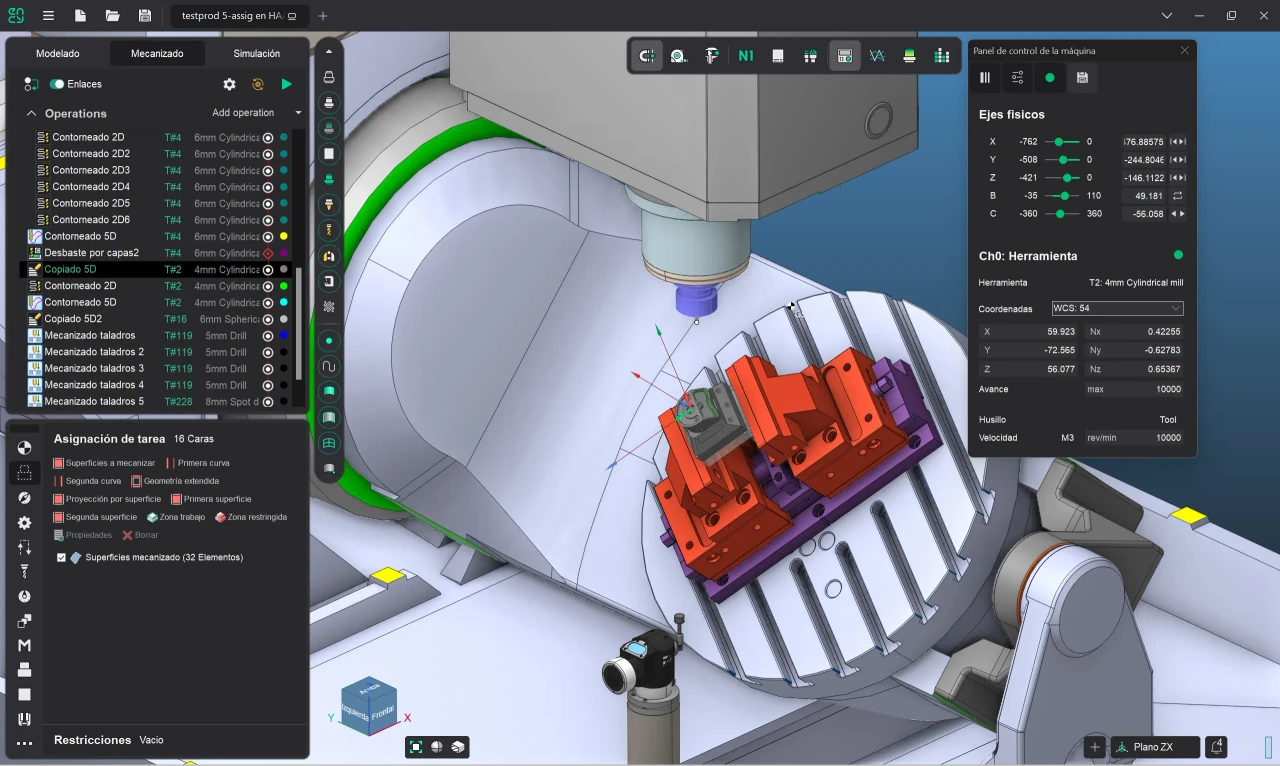This screenshot has width=1280, height=766.
Task: Collapse the vertical toolbar with up arrow
Action: [x=329, y=50]
